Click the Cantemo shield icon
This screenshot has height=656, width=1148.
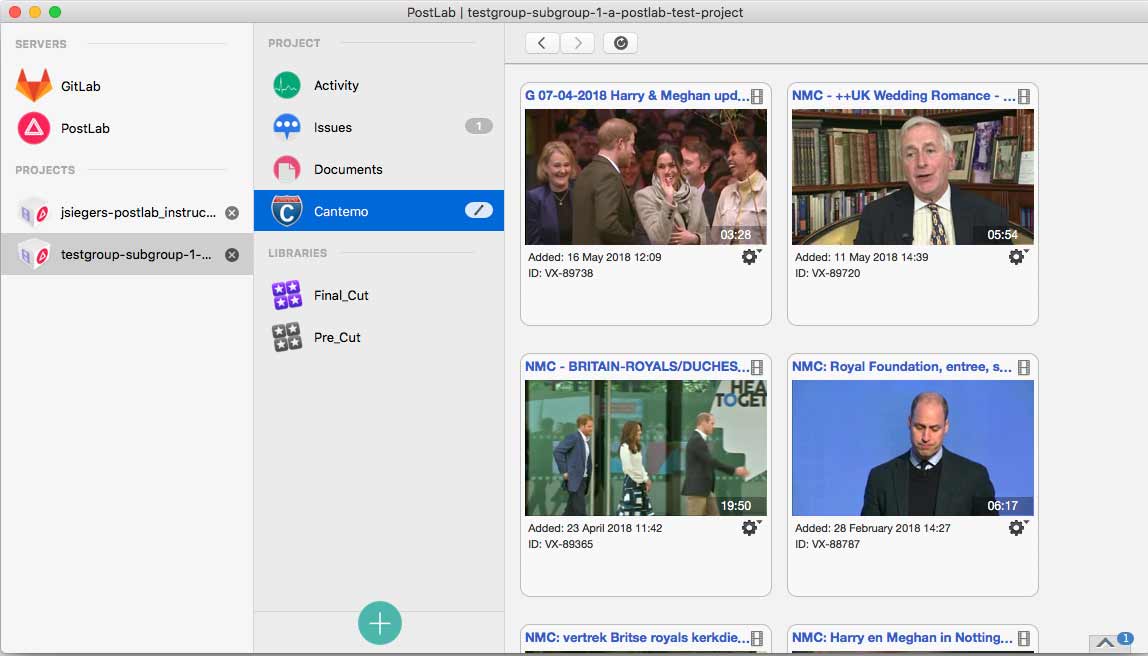(287, 211)
